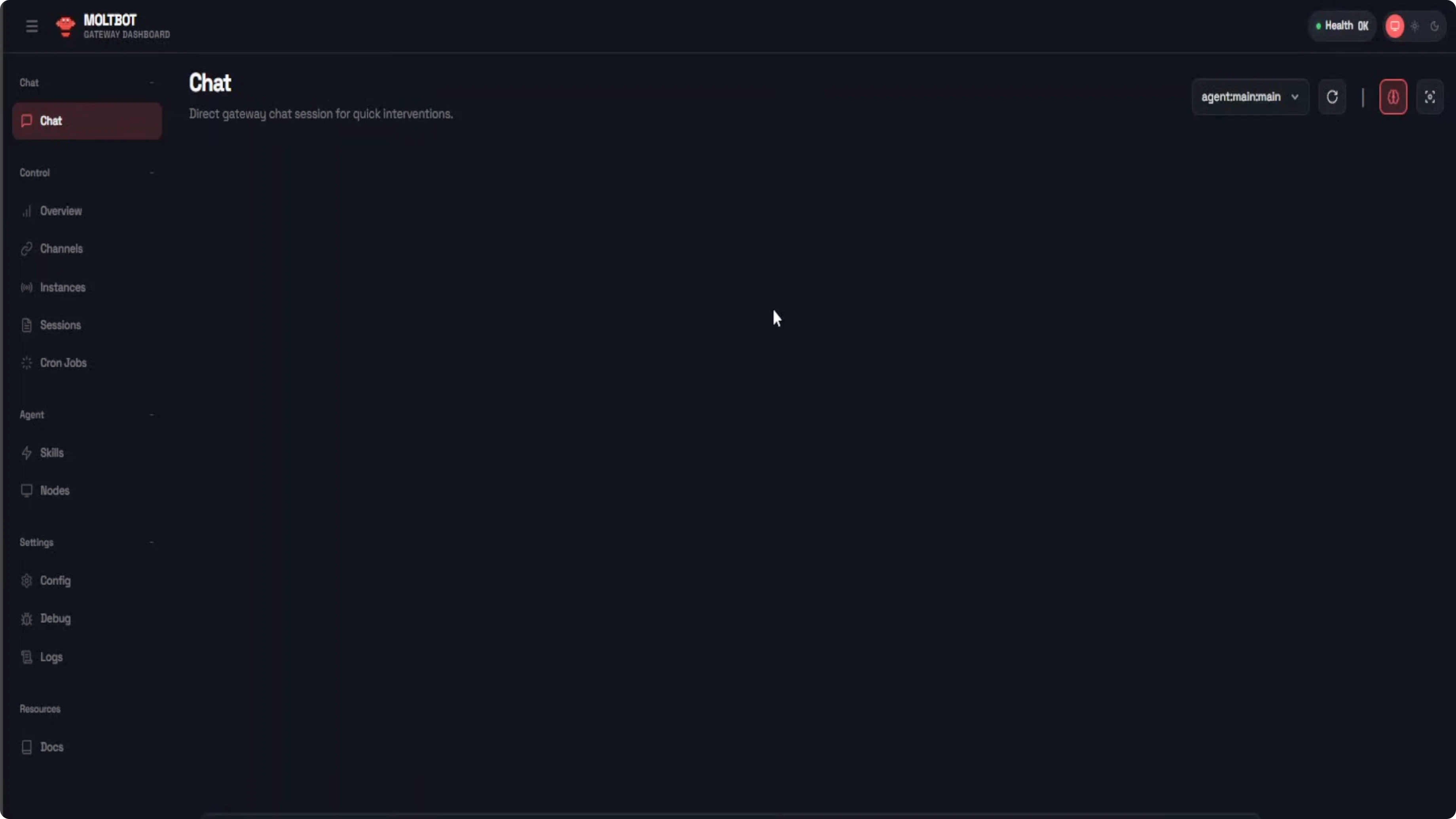
Task: Select dark theme moon icon
Action: point(1434,26)
